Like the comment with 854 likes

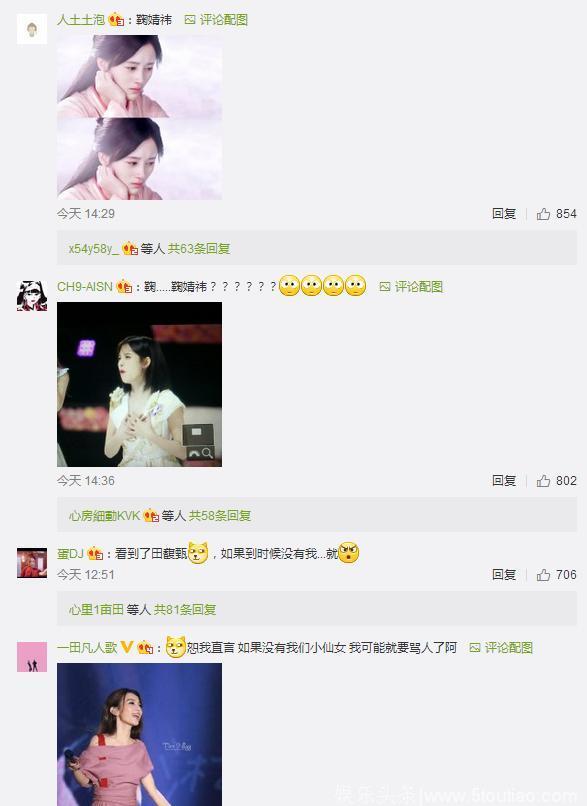(x=543, y=214)
